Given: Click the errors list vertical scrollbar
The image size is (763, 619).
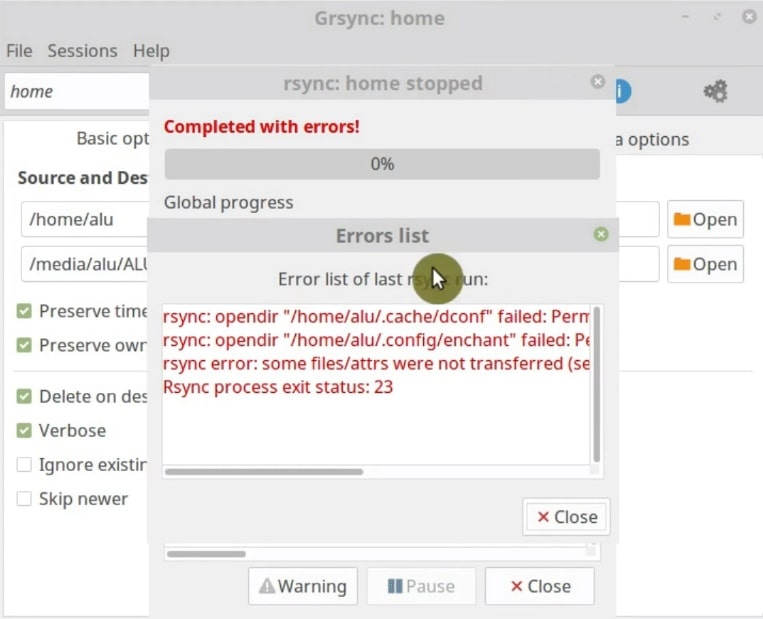Looking at the screenshot, I should tap(597, 384).
